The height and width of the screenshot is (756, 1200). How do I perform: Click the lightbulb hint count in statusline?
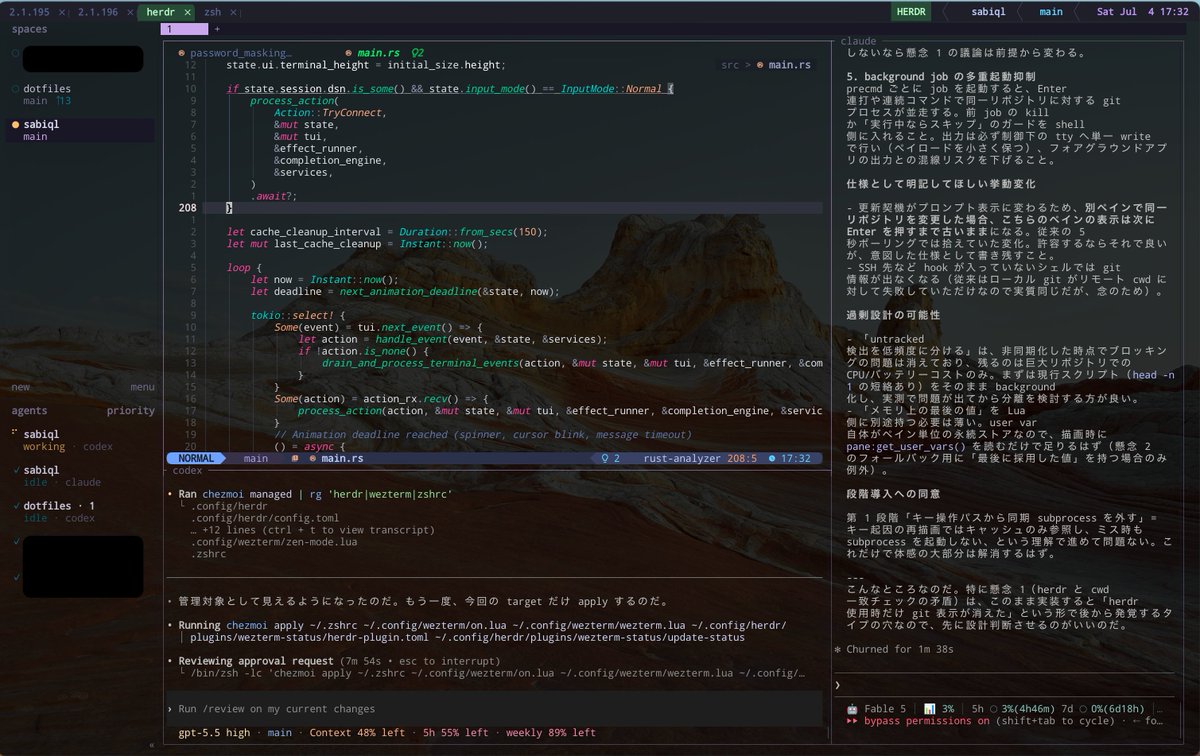point(610,458)
